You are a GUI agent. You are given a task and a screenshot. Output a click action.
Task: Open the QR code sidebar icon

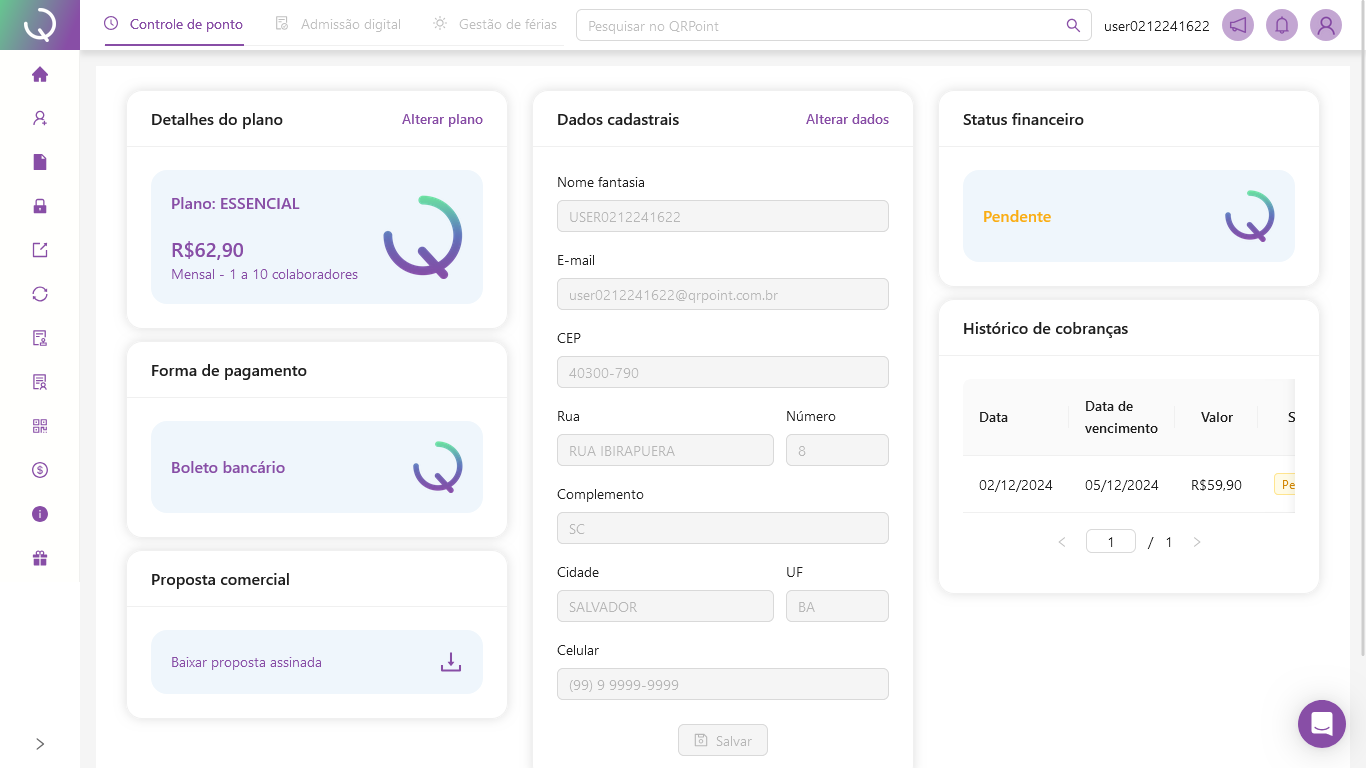pyautogui.click(x=40, y=426)
